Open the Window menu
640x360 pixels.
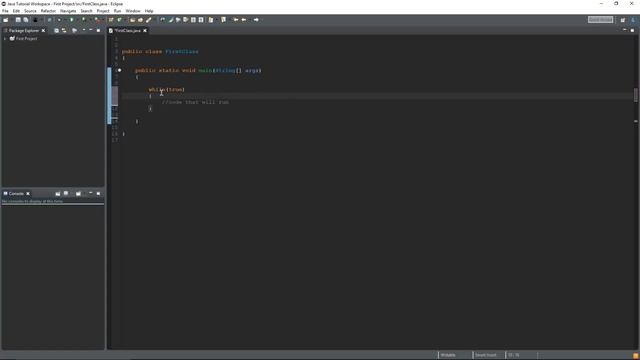coord(133,11)
